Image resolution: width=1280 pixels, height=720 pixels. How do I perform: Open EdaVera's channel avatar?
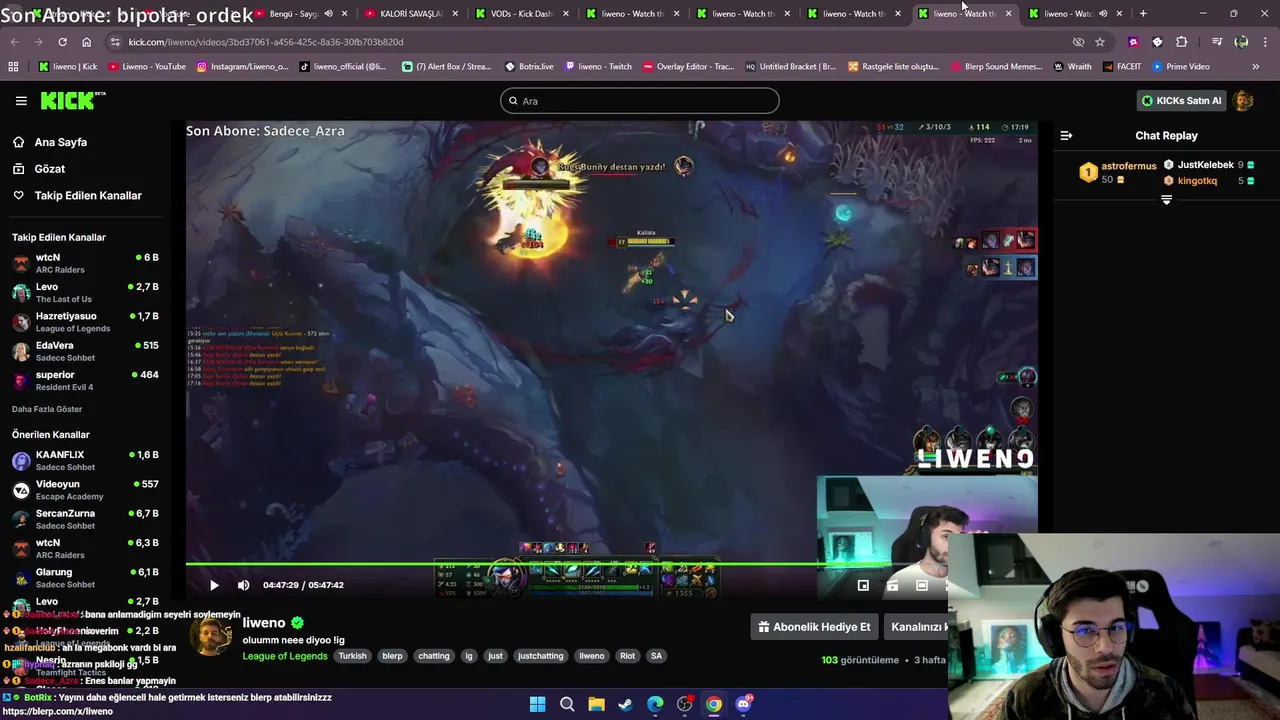click(21, 351)
